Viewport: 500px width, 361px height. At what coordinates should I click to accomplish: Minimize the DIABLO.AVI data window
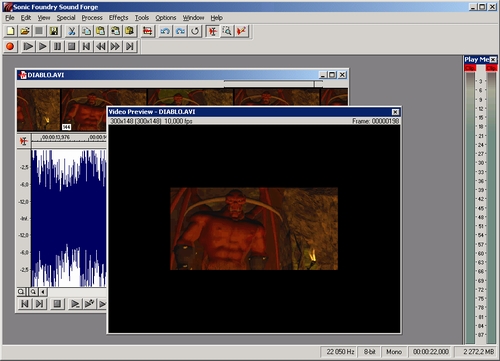(323, 75)
